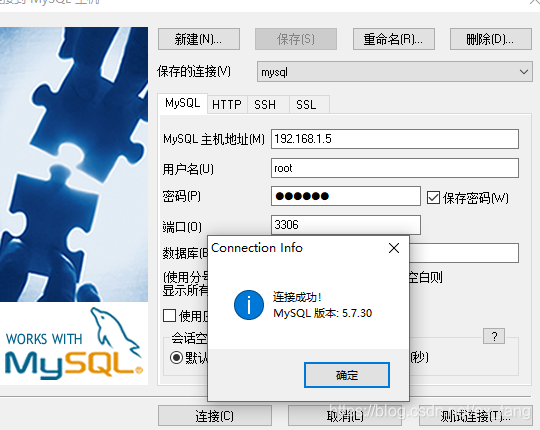This screenshot has width=540, height=430.
Task: Click the masked password field
Action: coord(346,196)
